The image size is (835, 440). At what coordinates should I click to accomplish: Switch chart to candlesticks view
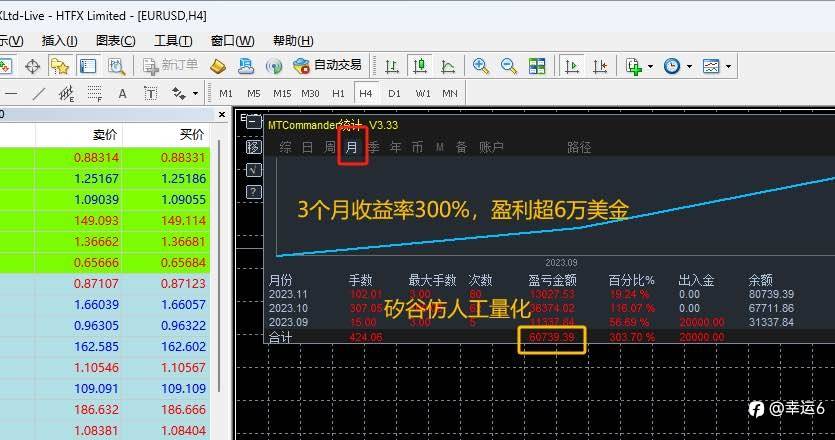(x=420, y=66)
